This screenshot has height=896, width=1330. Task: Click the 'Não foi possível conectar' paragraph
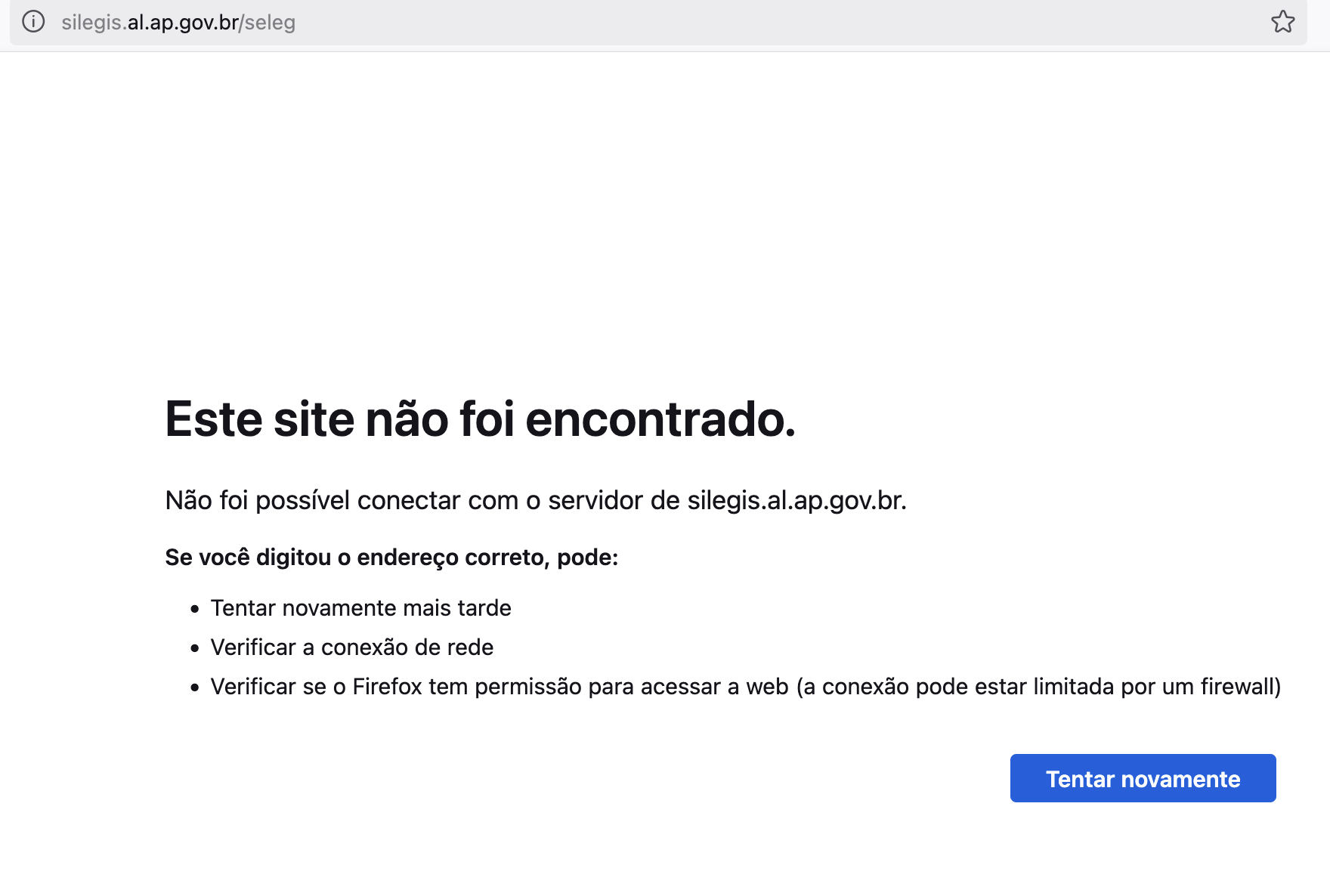tap(536, 500)
